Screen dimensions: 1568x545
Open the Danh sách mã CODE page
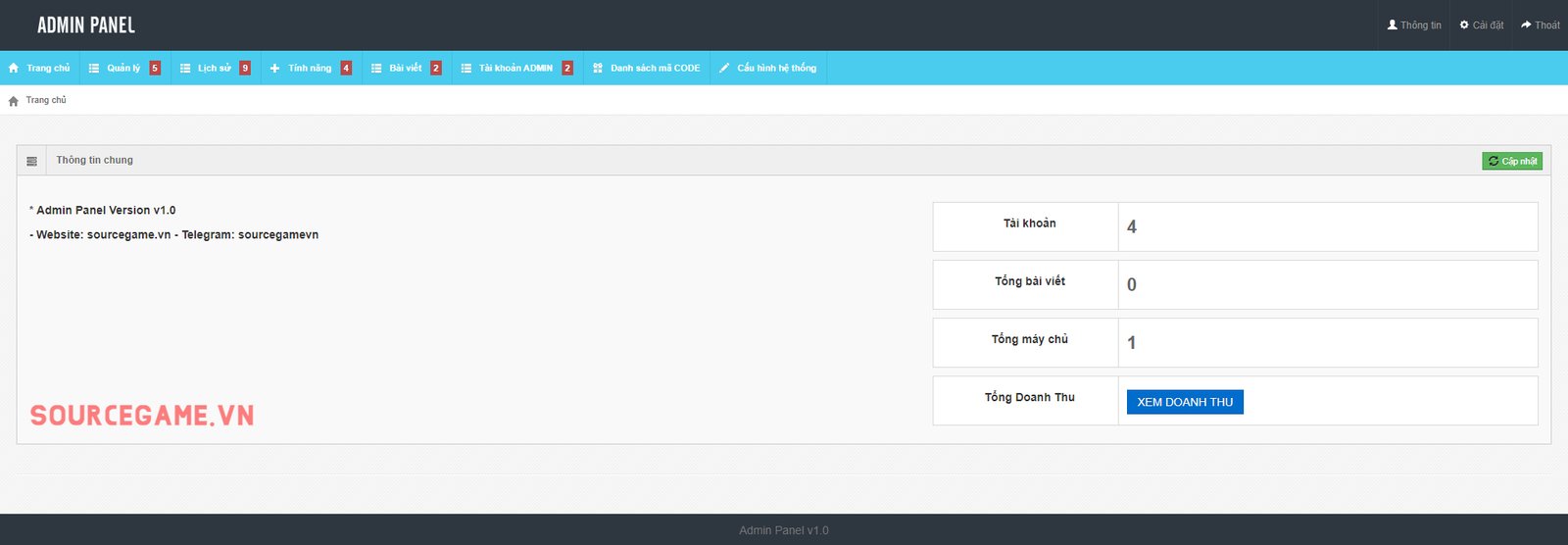click(655, 69)
